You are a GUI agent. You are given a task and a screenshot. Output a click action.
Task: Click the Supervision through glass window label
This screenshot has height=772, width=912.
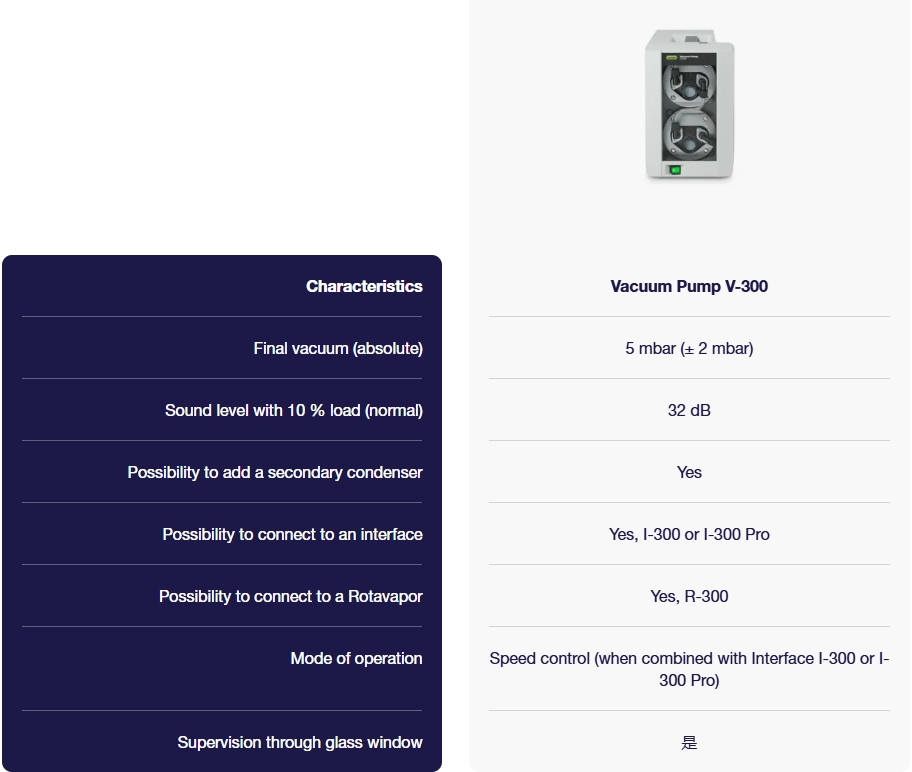[300, 742]
